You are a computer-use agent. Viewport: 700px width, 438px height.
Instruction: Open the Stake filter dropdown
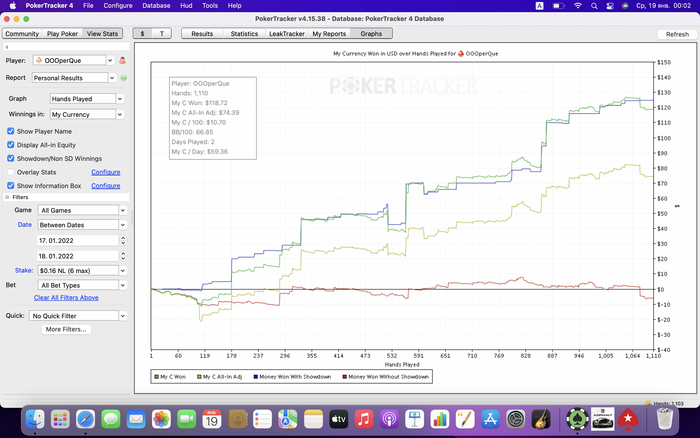[x=123, y=271]
